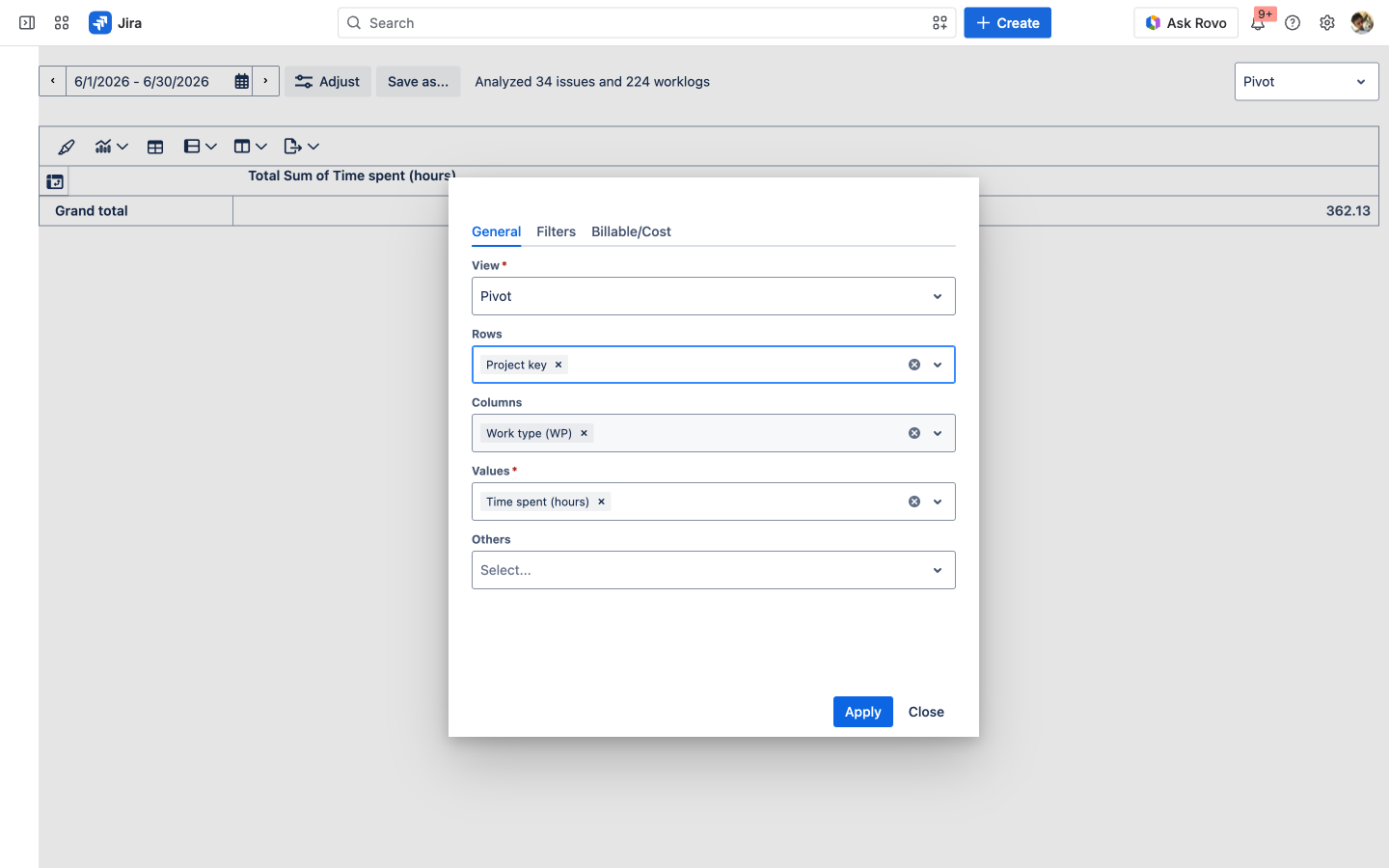Remove the Work type (WP) tag from Columns
The height and width of the screenshot is (868, 1389).
click(584, 433)
